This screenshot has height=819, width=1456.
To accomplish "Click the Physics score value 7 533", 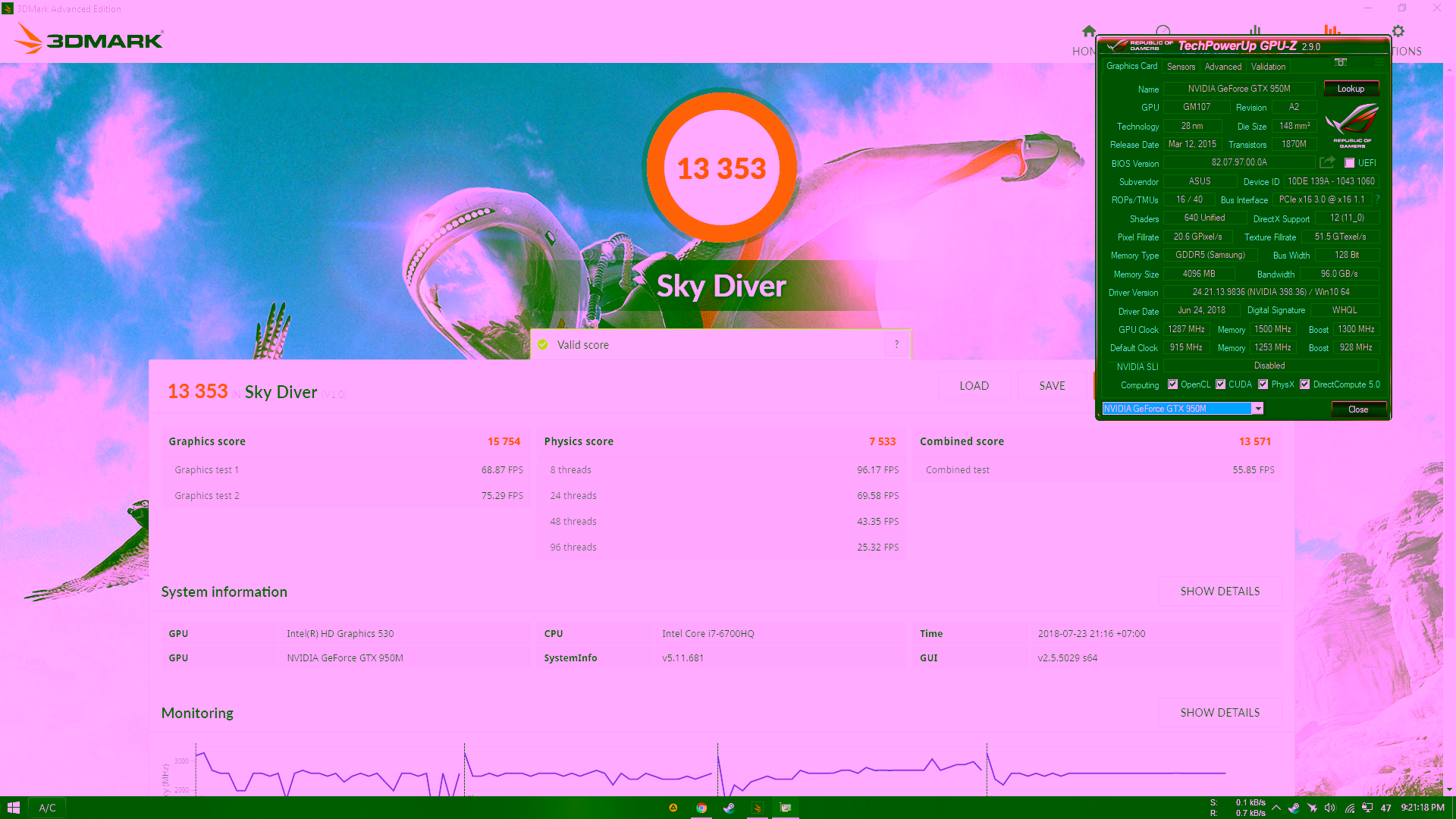I will (882, 441).
